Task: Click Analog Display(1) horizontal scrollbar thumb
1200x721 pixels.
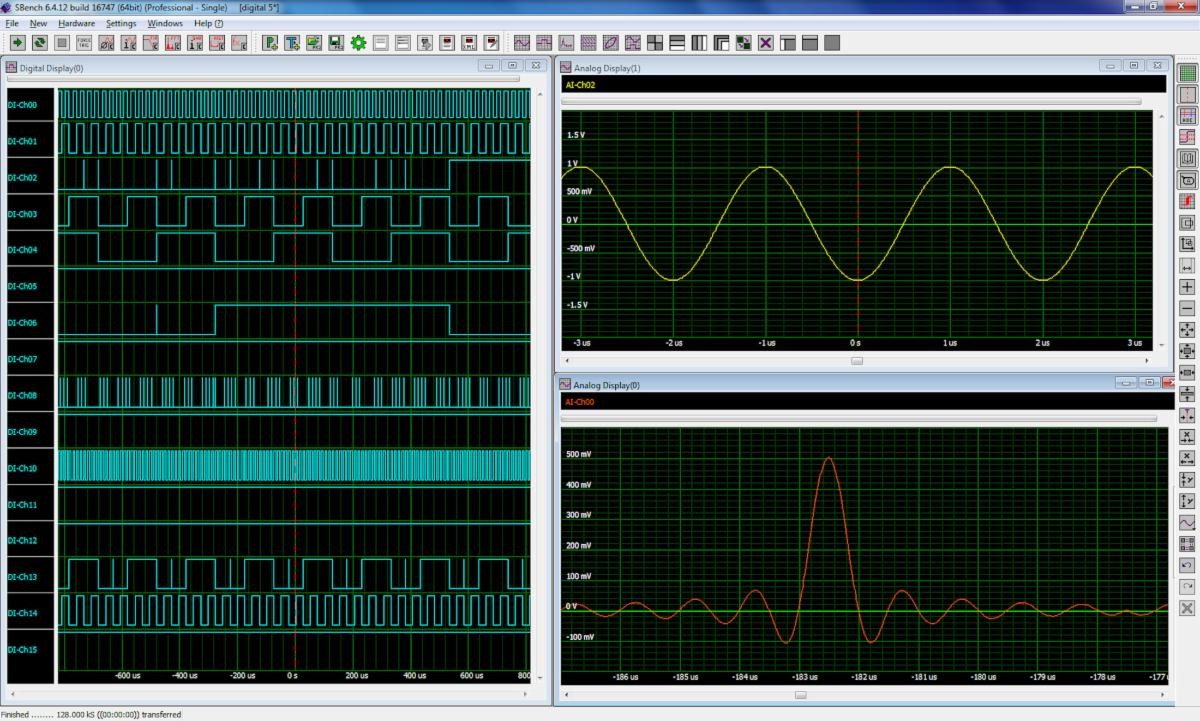Action: coord(856,361)
